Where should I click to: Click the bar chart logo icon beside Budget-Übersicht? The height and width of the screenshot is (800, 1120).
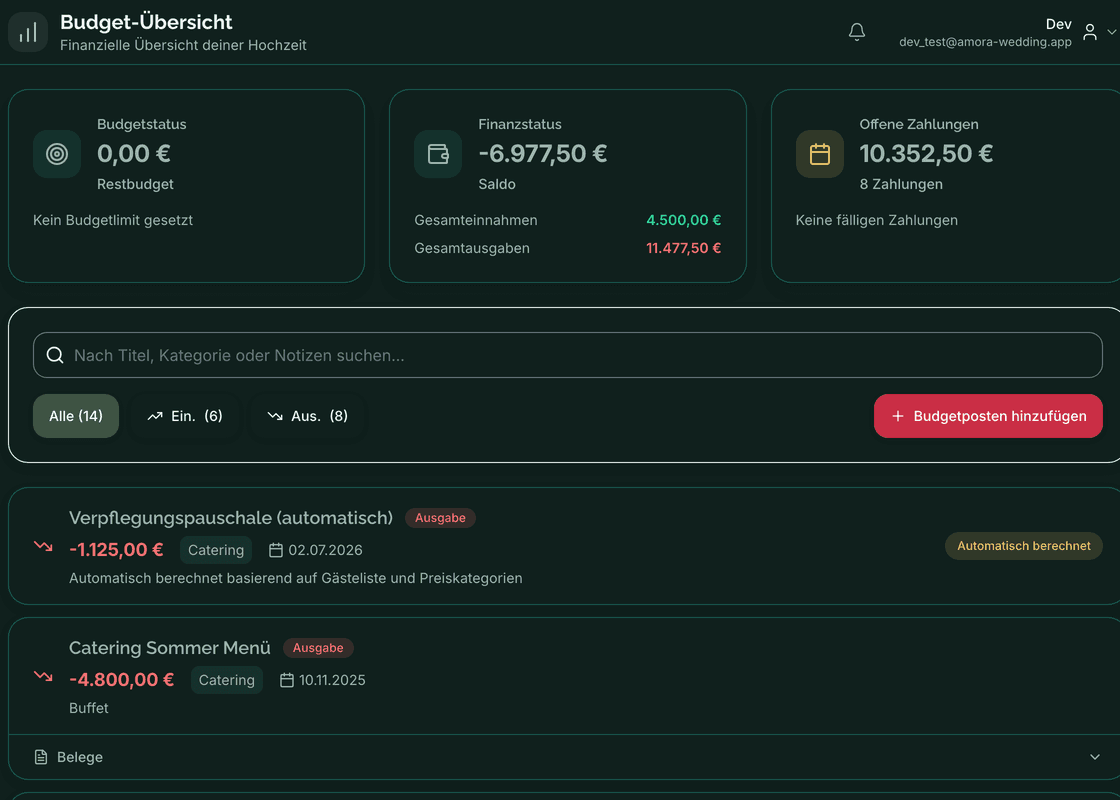tap(28, 32)
